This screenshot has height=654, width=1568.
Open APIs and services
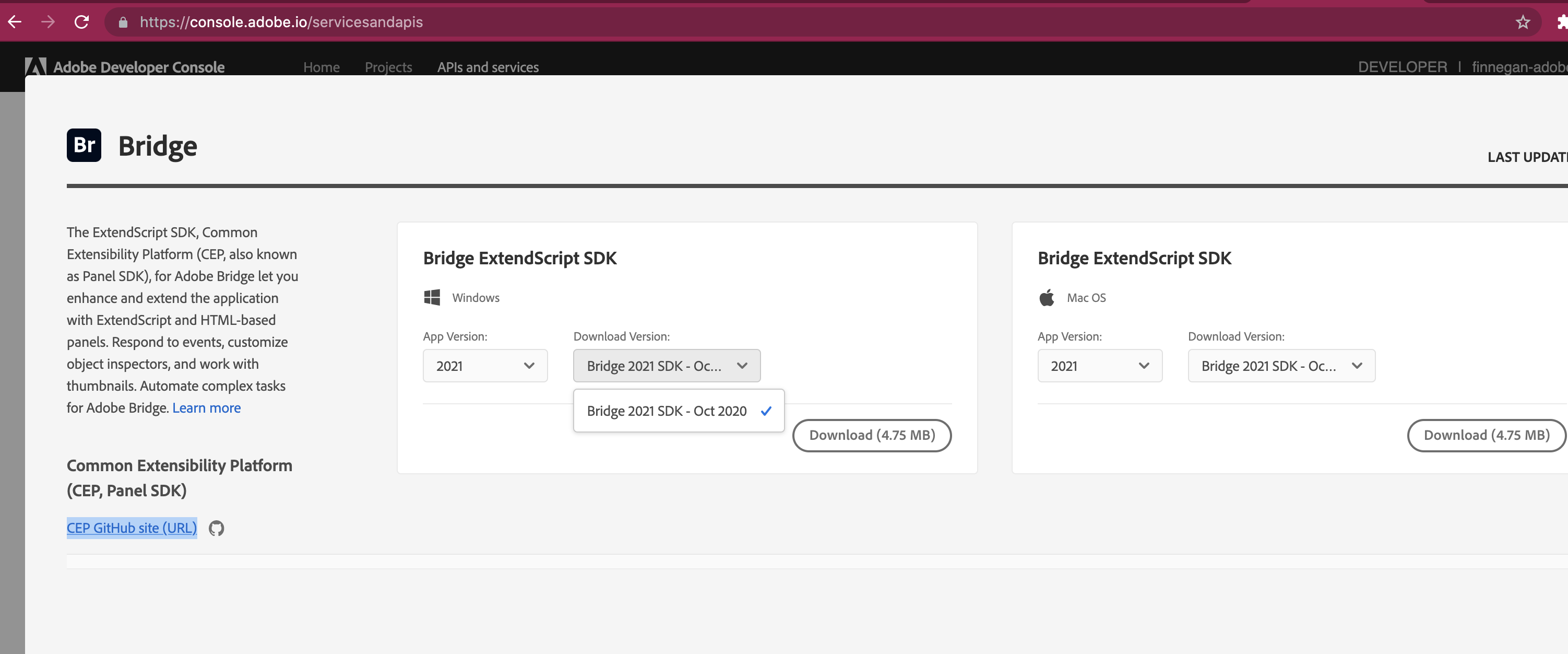pyautogui.click(x=488, y=67)
